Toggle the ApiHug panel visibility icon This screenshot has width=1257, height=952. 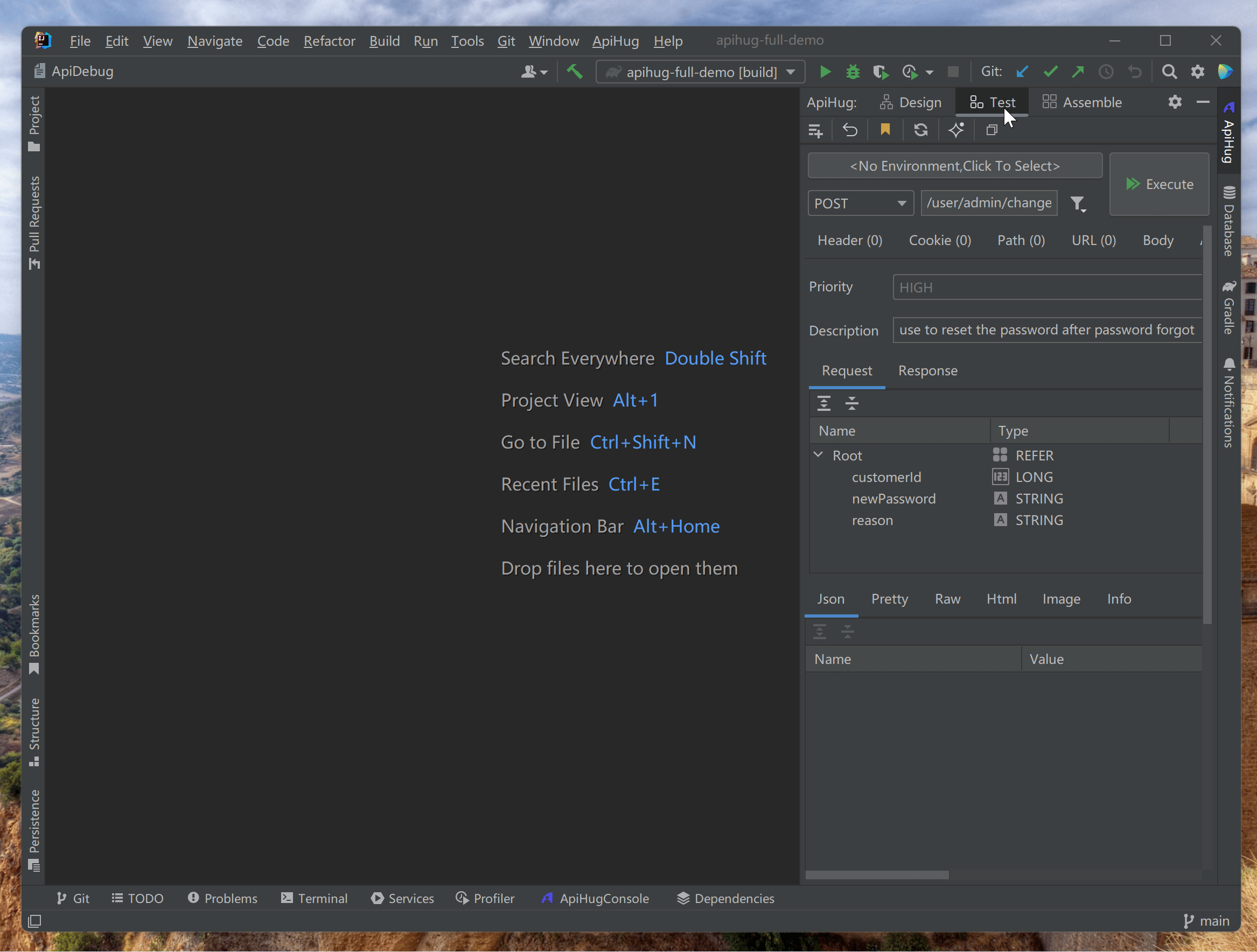1204,101
